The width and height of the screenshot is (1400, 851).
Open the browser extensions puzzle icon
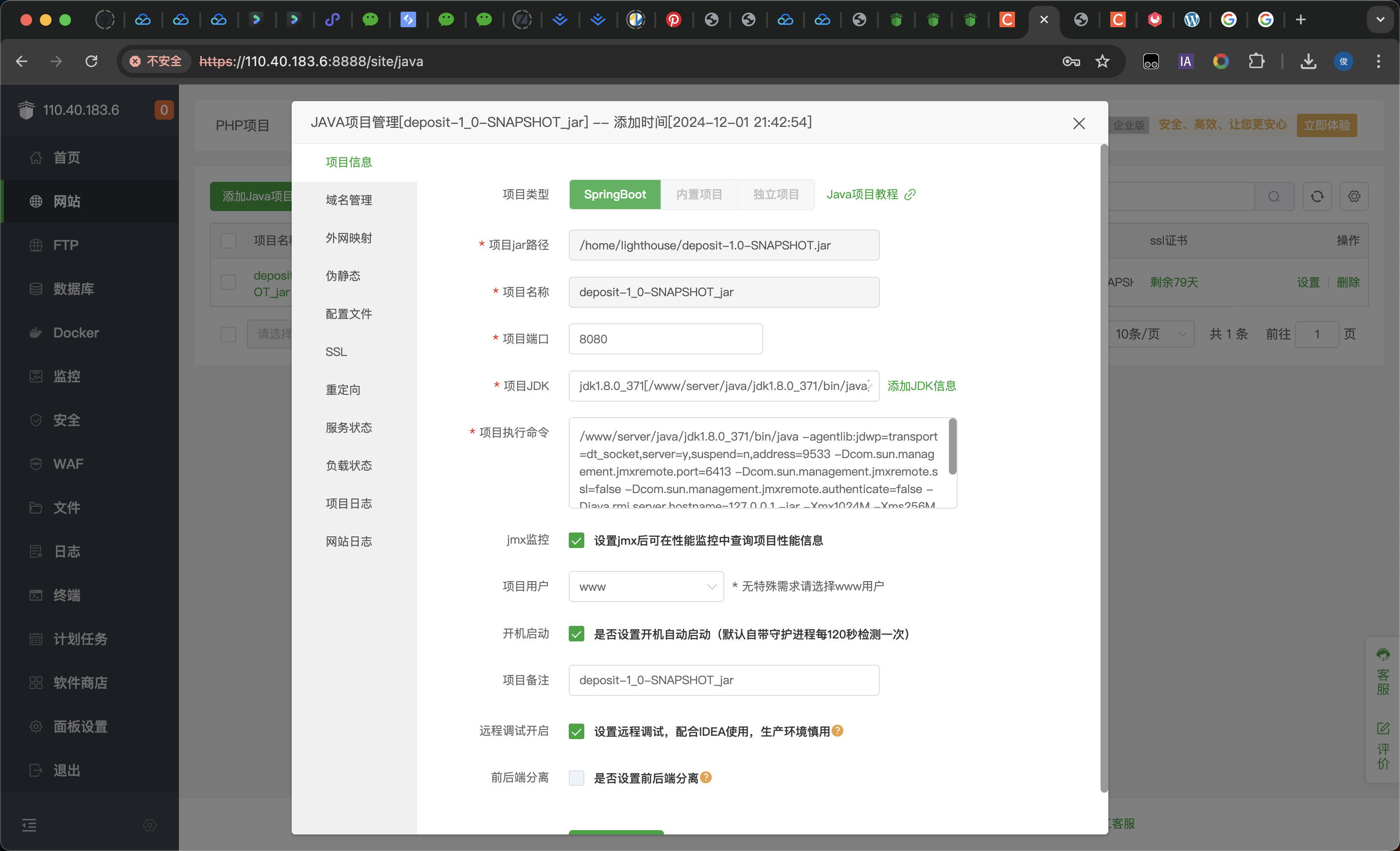(1256, 61)
